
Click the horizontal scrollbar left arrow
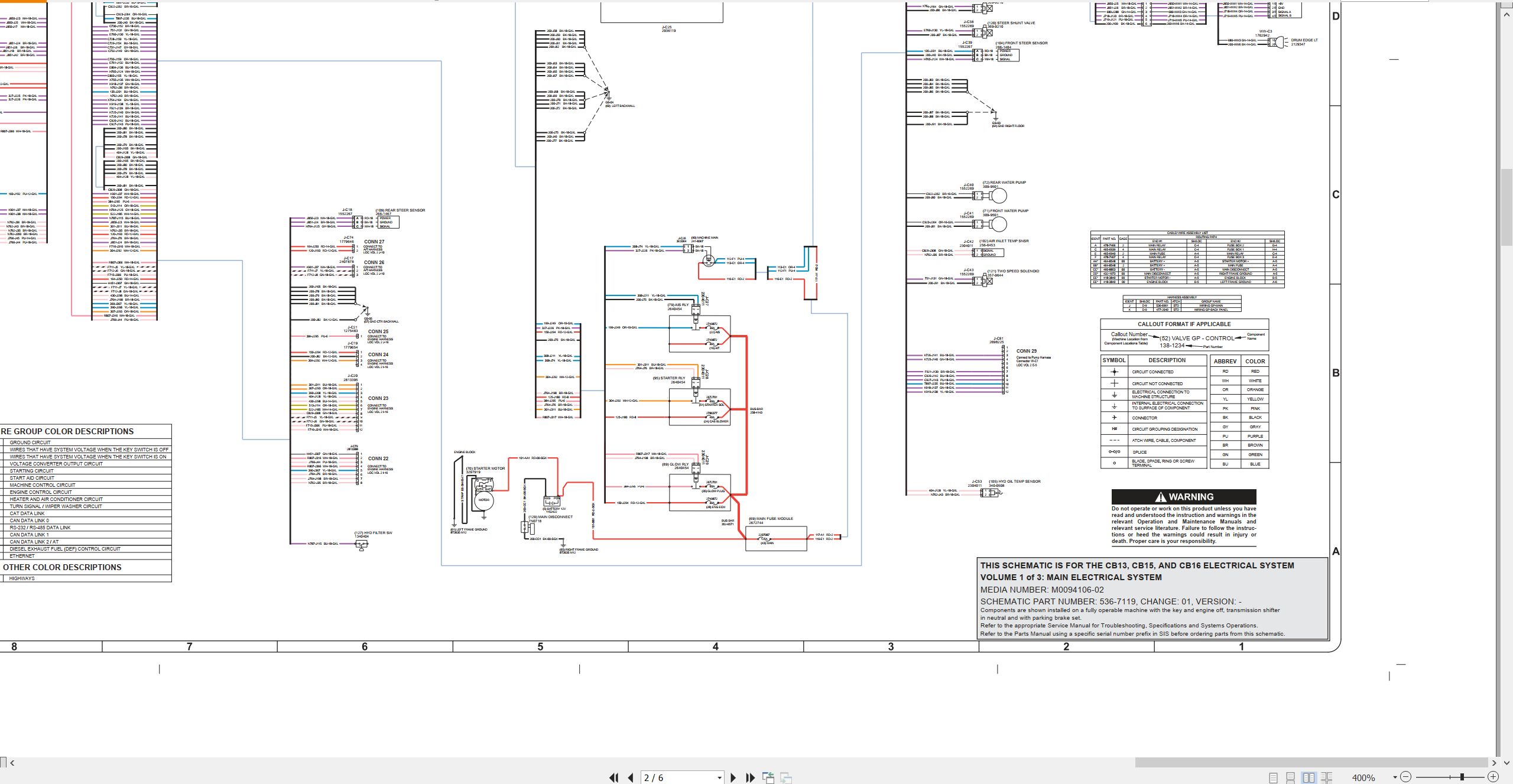pyautogui.click(x=12, y=763)
